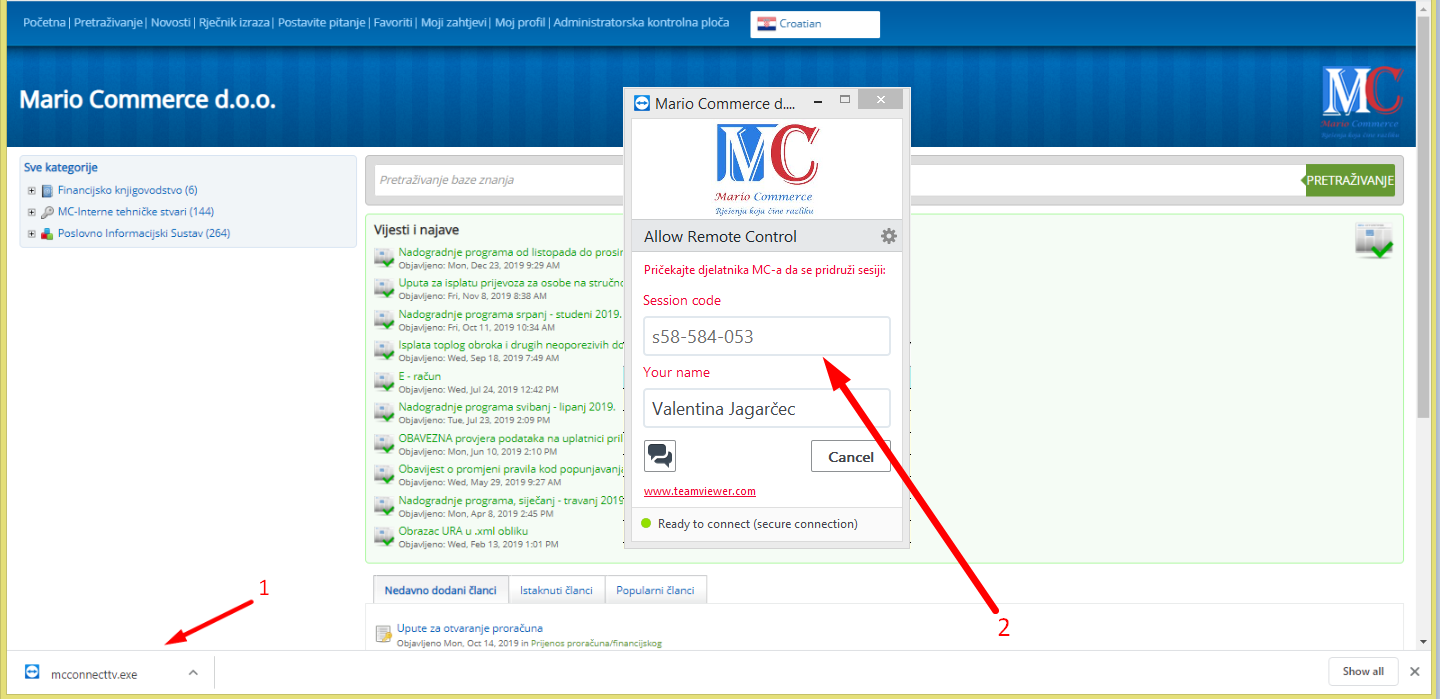
Task: Click the Mario Commerce logo in header
Action: pyautogui.click(x=1361, y=101)
